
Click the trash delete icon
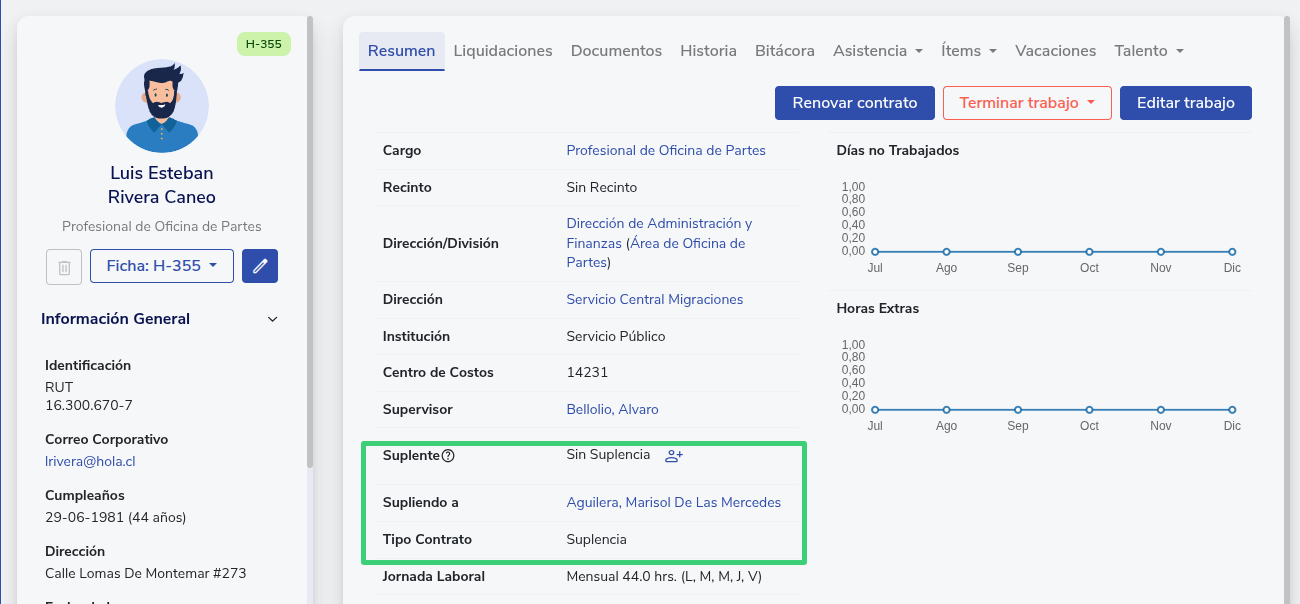click(x=64, y=267)
